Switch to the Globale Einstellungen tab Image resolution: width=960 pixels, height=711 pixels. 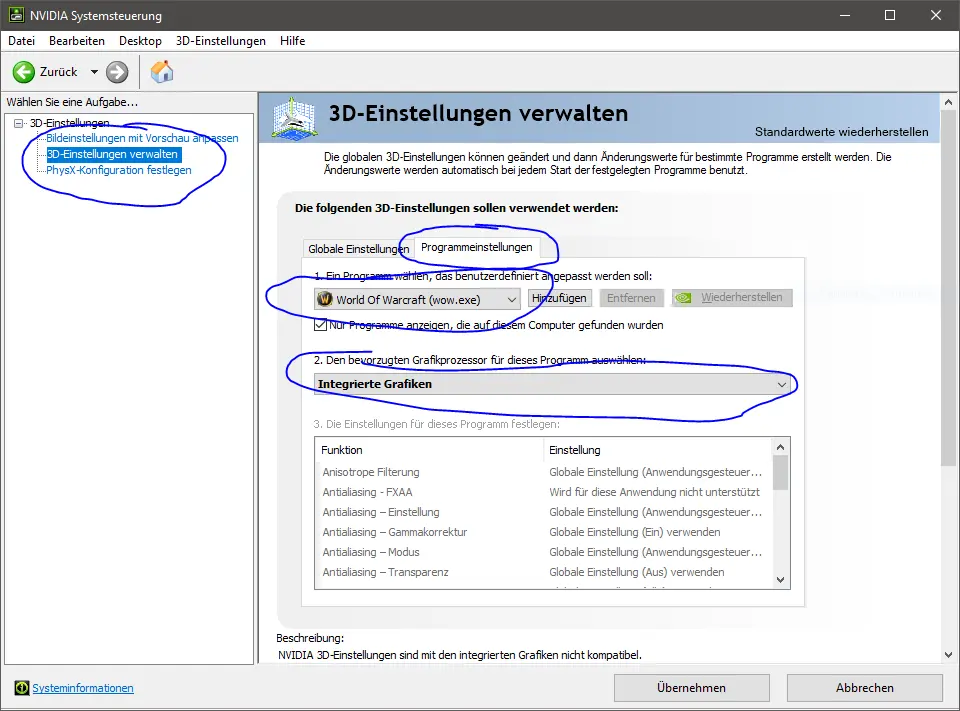click(357, 249)
